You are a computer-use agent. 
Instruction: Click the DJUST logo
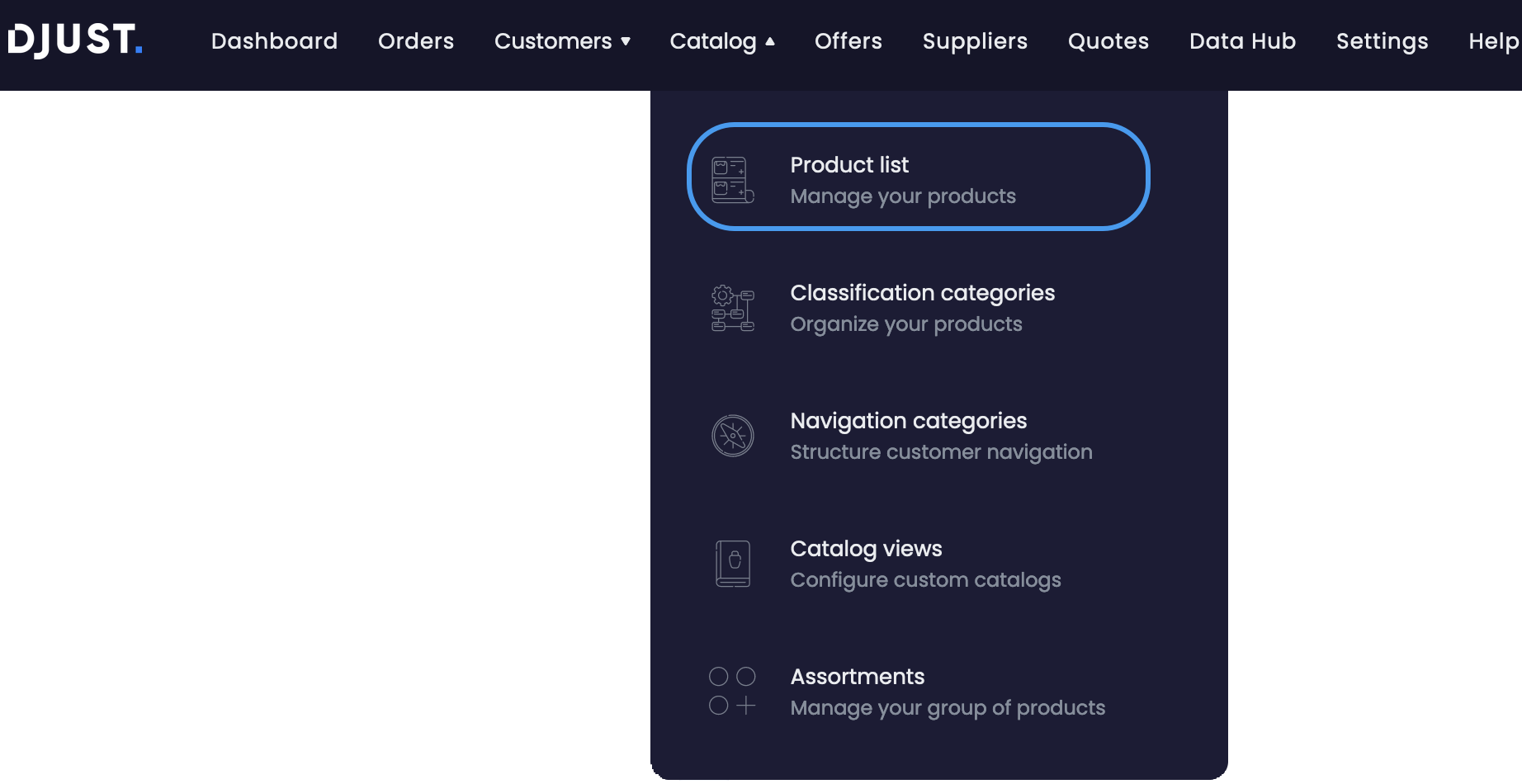point(74,40)
